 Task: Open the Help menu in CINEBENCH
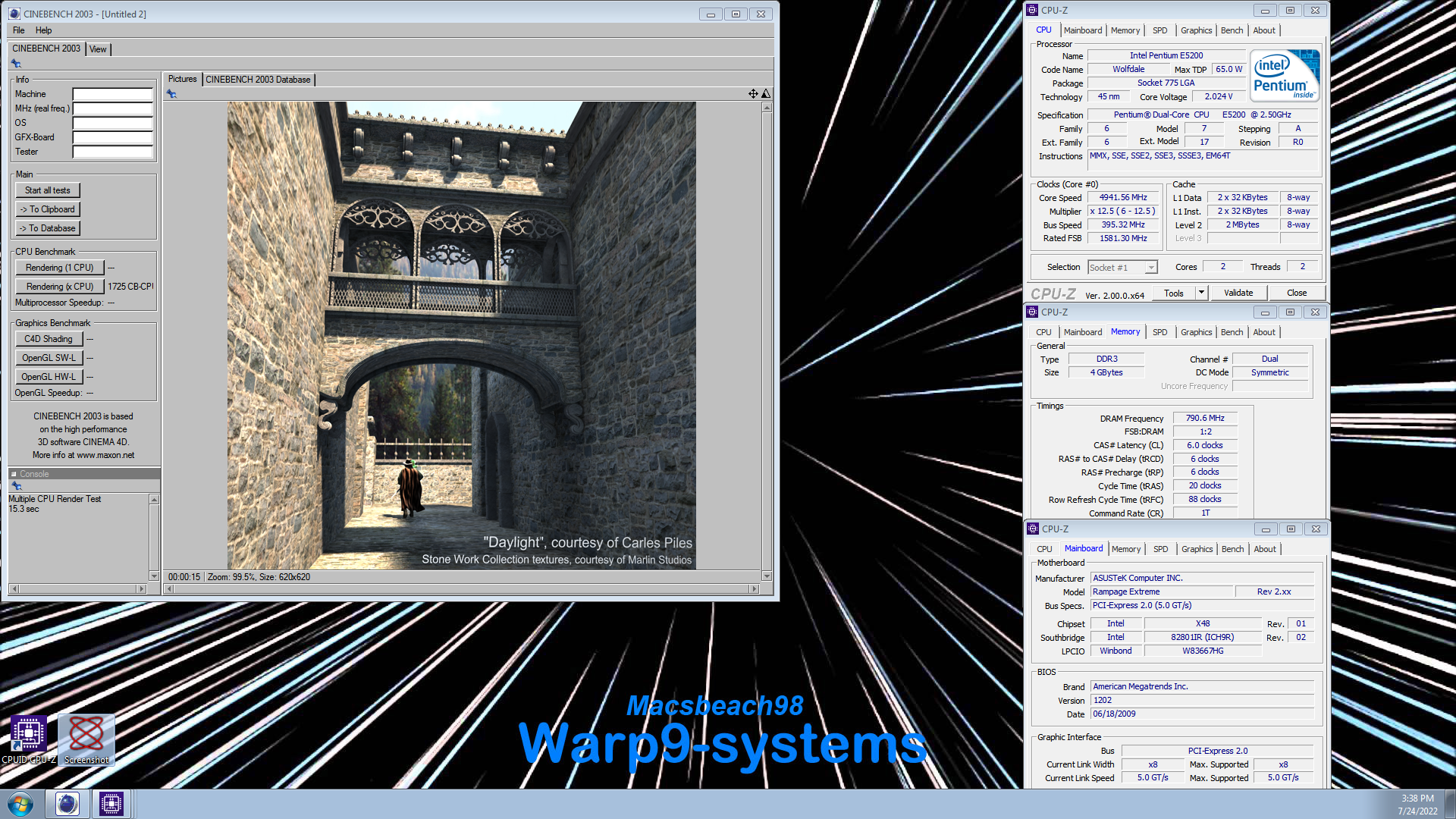(44, 30)
